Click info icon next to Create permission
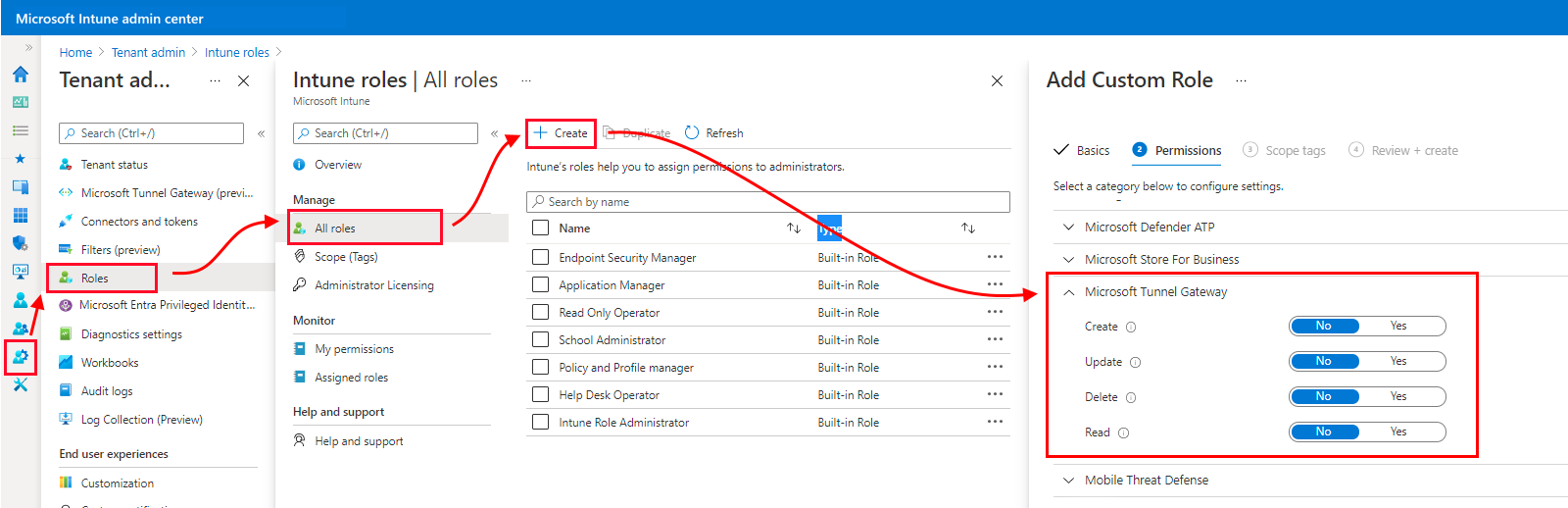The image size is (1568, 508). click(x=1131, y=328)
